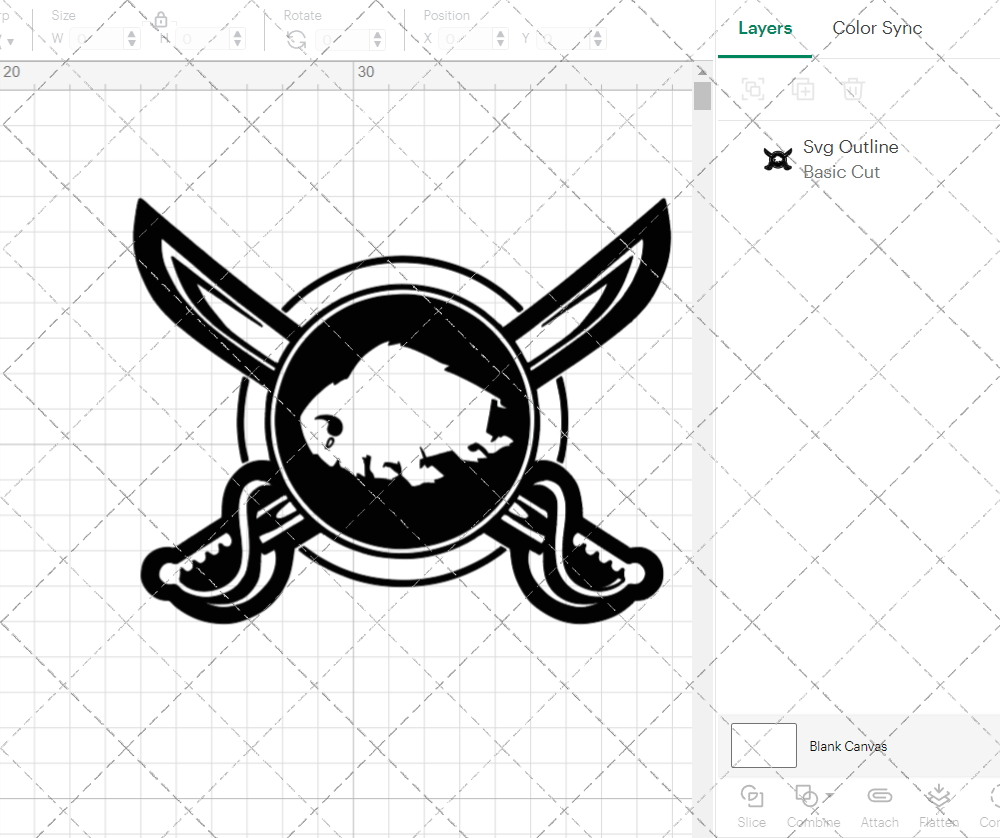Click the rotate refresh icon in the toolbar
The image size is (1000, 838).
tap(295, 37)
